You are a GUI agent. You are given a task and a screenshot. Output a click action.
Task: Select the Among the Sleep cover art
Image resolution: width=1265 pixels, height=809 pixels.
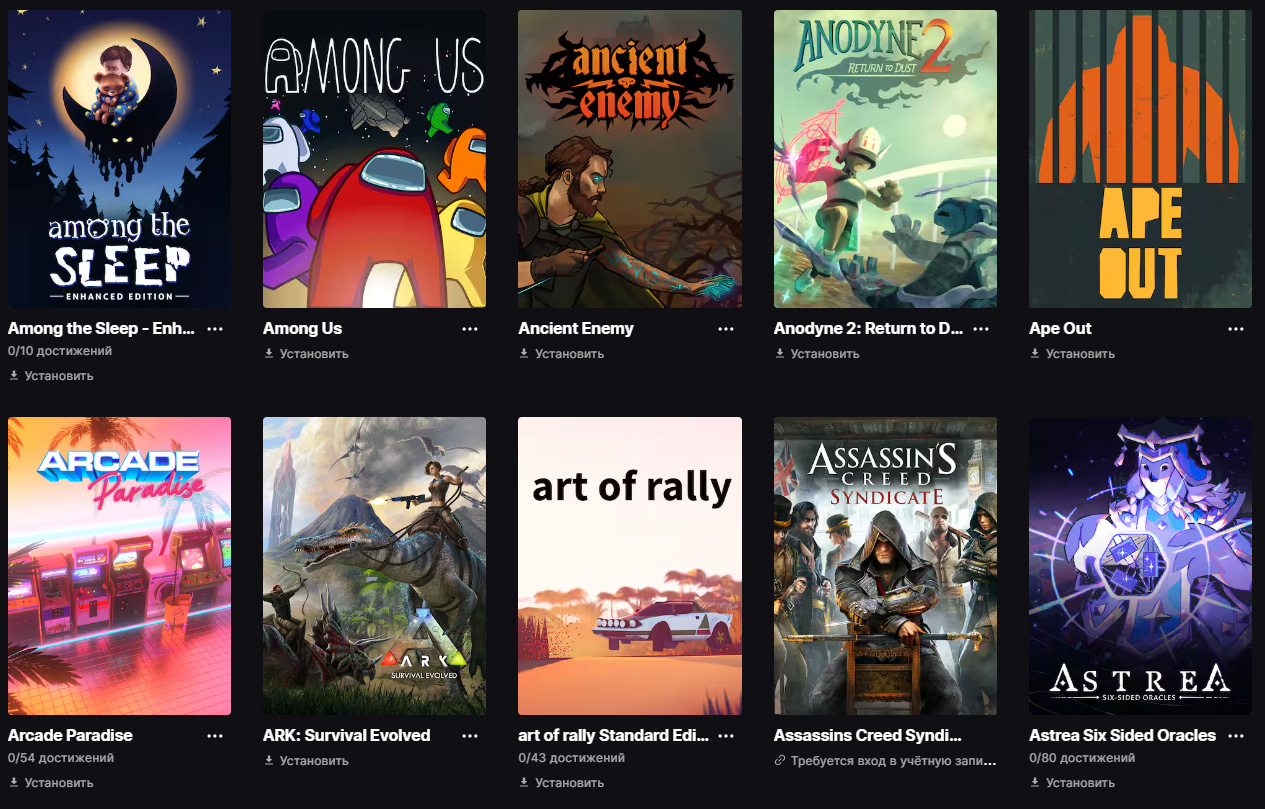click(x=119, y=159)
